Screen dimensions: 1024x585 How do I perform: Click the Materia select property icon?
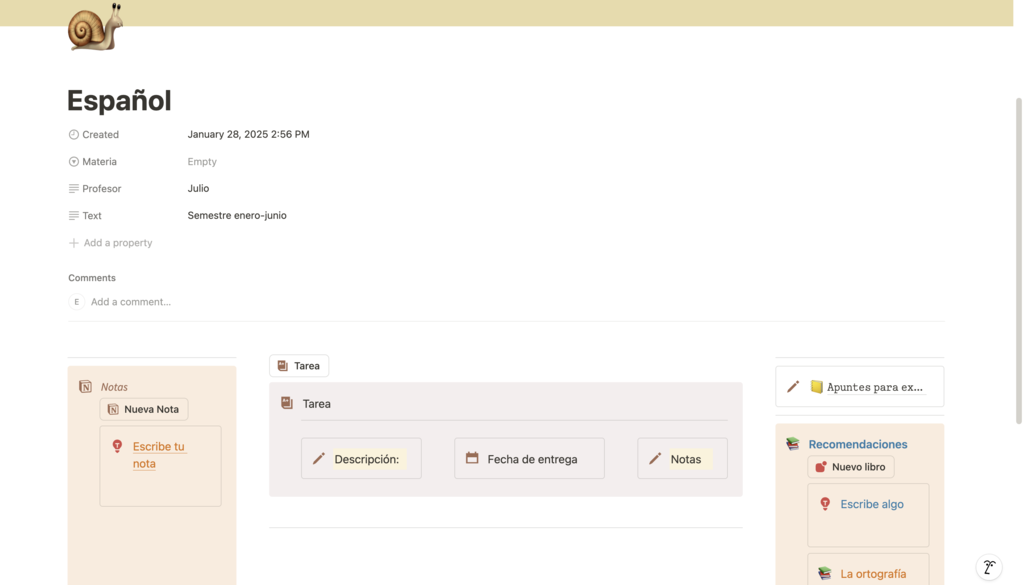pos(74,161)
